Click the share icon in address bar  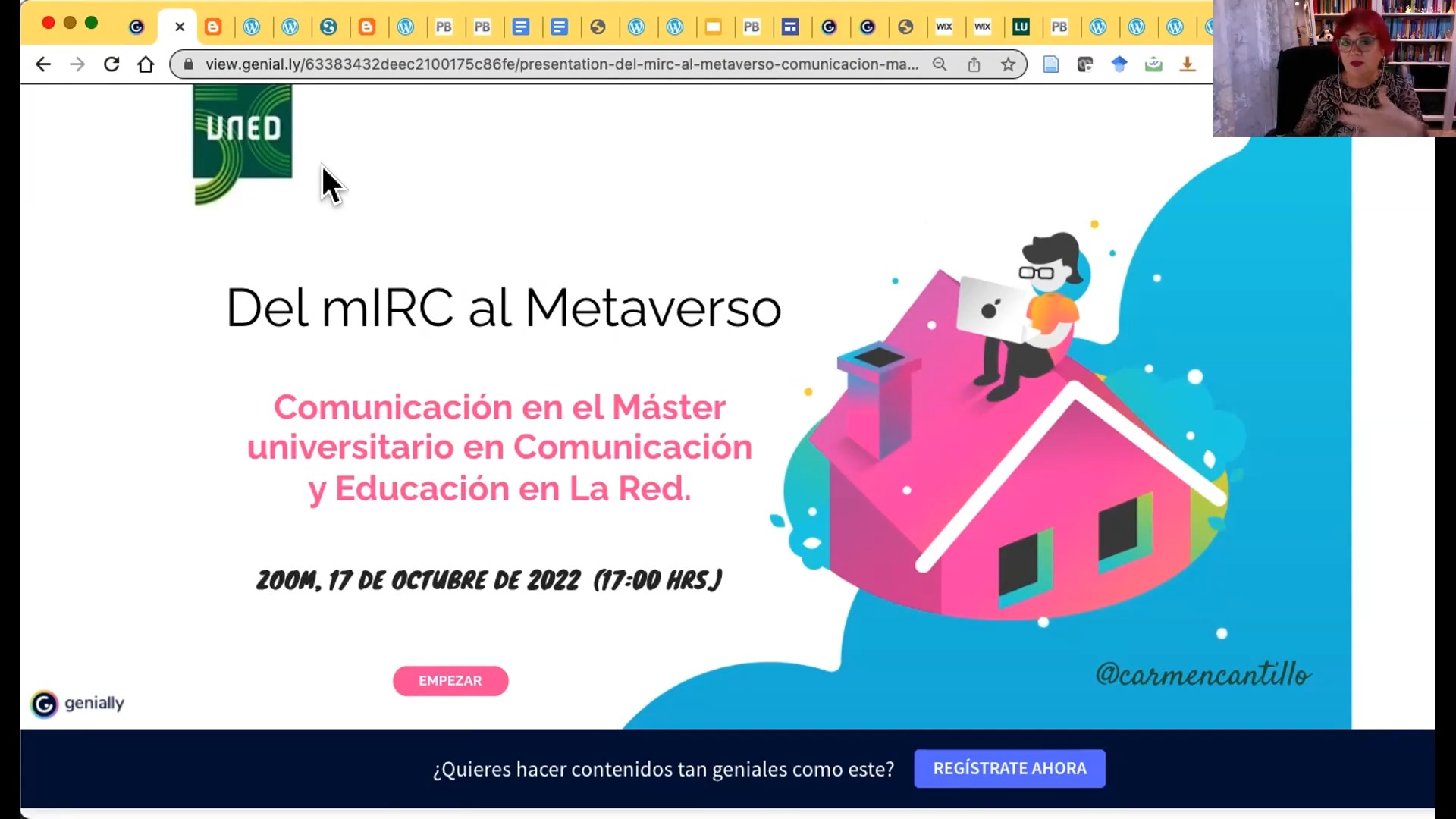pos(974,64)
